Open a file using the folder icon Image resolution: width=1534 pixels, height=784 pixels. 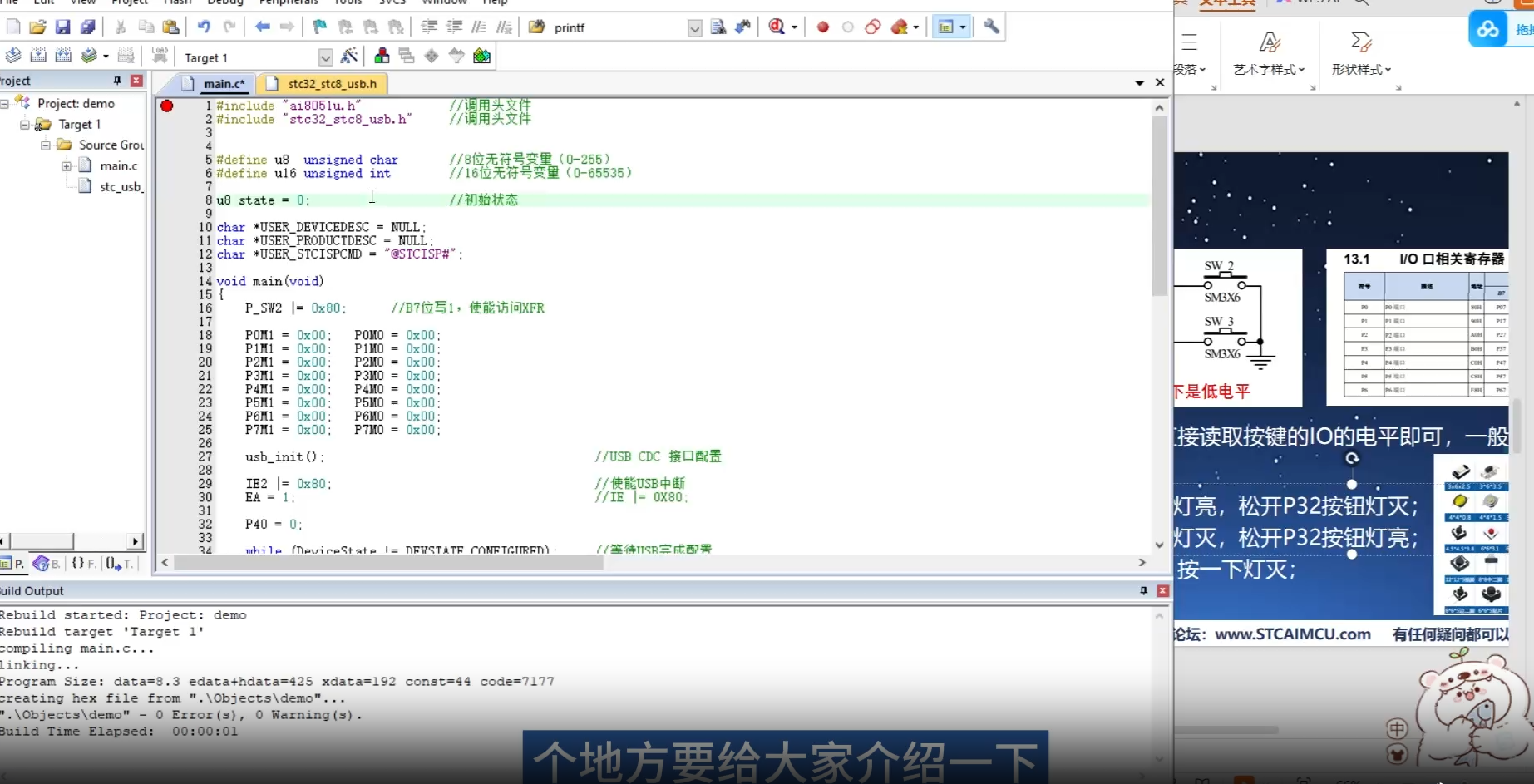[x=37, y=27]
